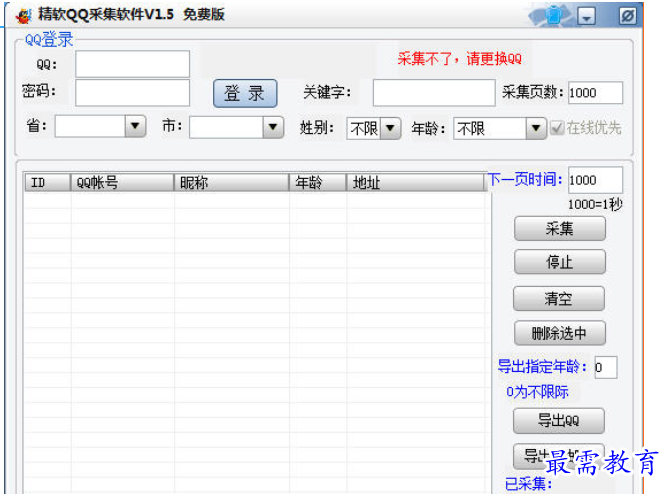Click the QQ account input field
The image size is (667, 494).
[x=132, y=64]
